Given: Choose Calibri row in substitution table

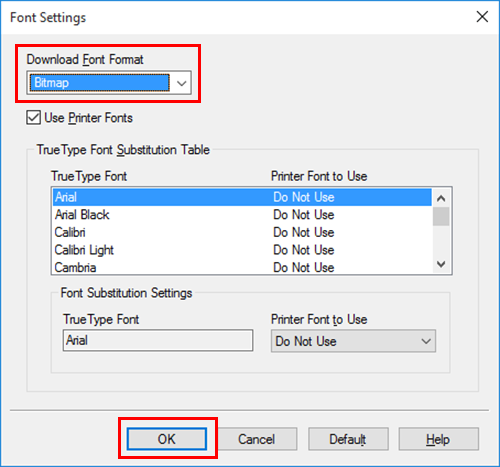Looking at the screenshot, I should click(x=242, y=232).
